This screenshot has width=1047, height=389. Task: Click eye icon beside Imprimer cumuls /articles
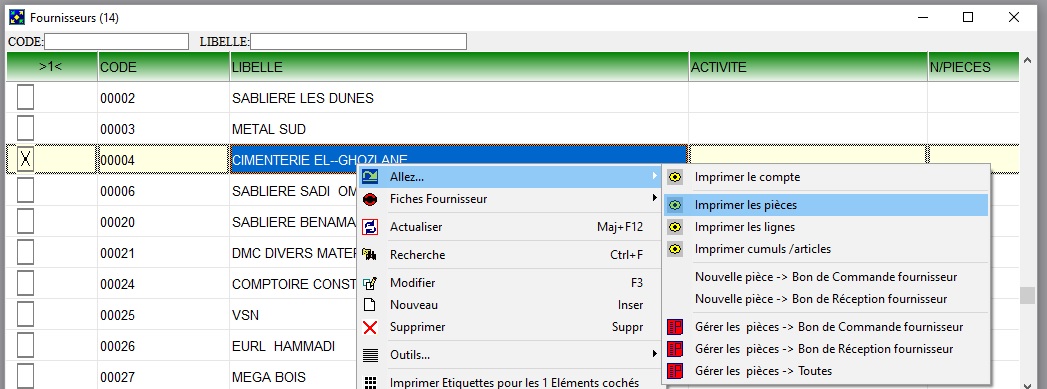(675, 249)
